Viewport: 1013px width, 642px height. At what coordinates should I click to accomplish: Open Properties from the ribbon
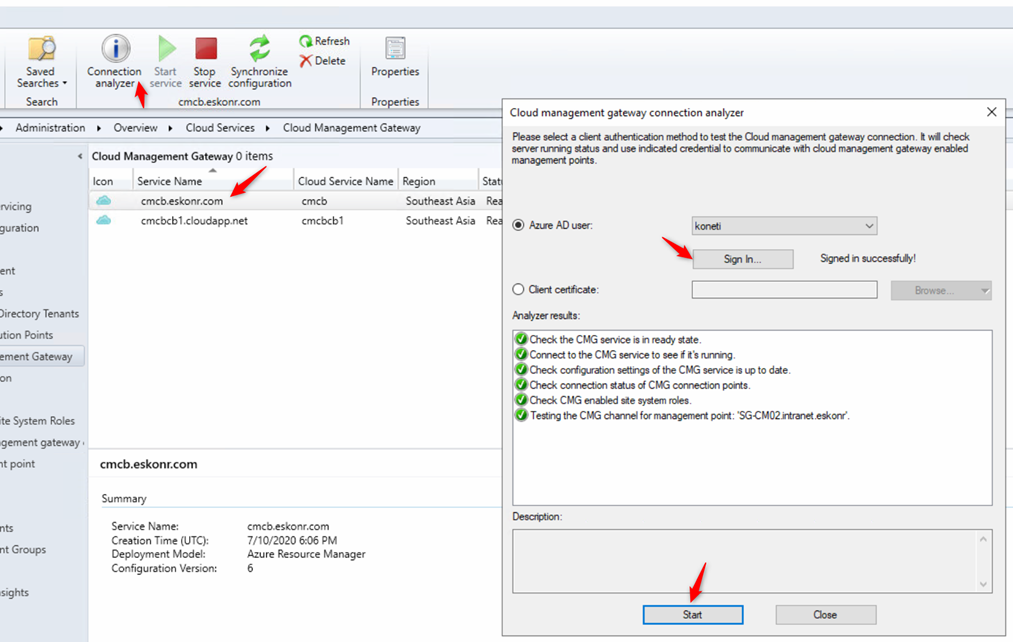click(395, 58)
